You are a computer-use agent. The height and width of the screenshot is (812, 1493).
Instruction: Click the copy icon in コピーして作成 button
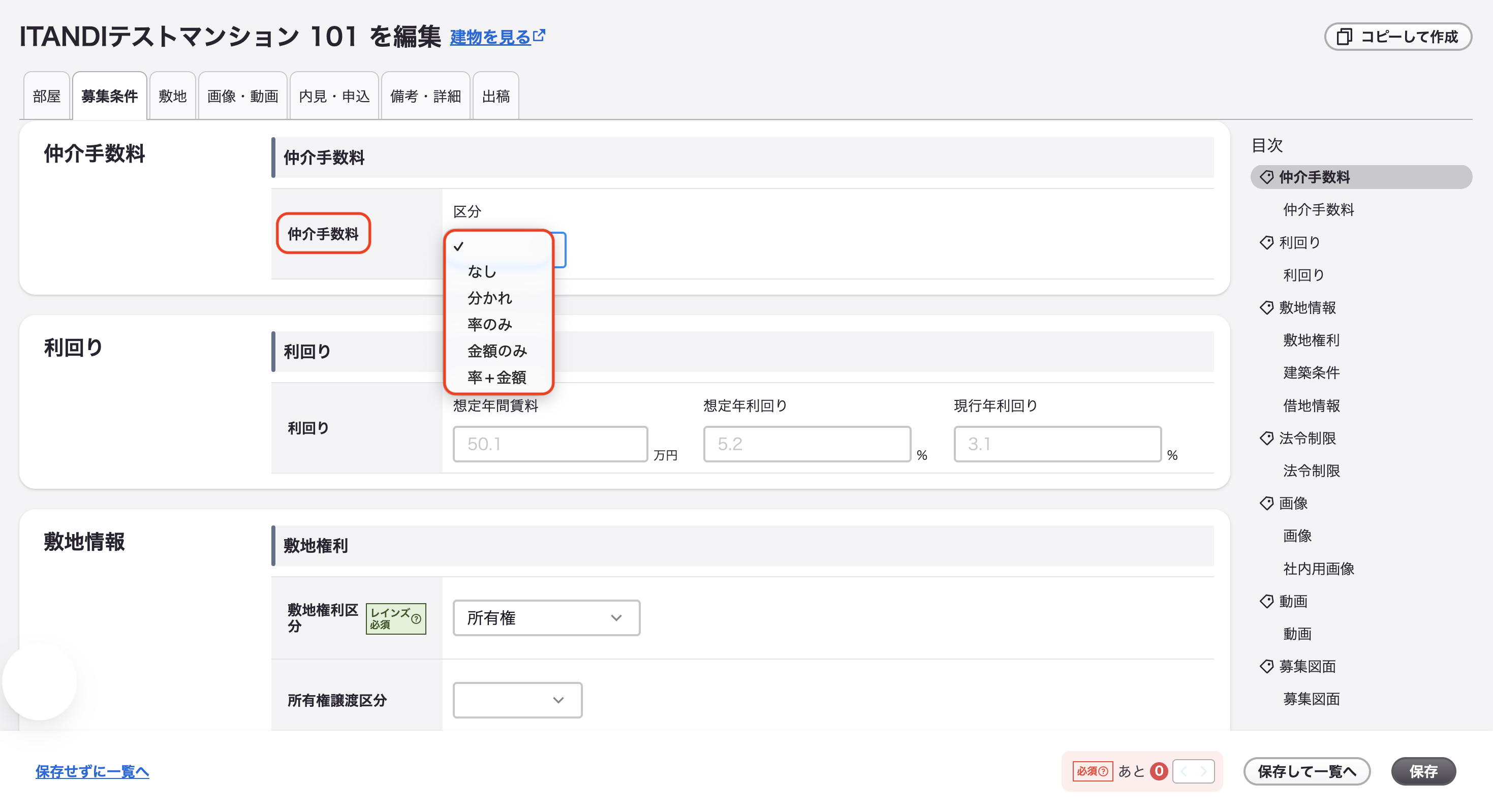(x=1344, y=37)
